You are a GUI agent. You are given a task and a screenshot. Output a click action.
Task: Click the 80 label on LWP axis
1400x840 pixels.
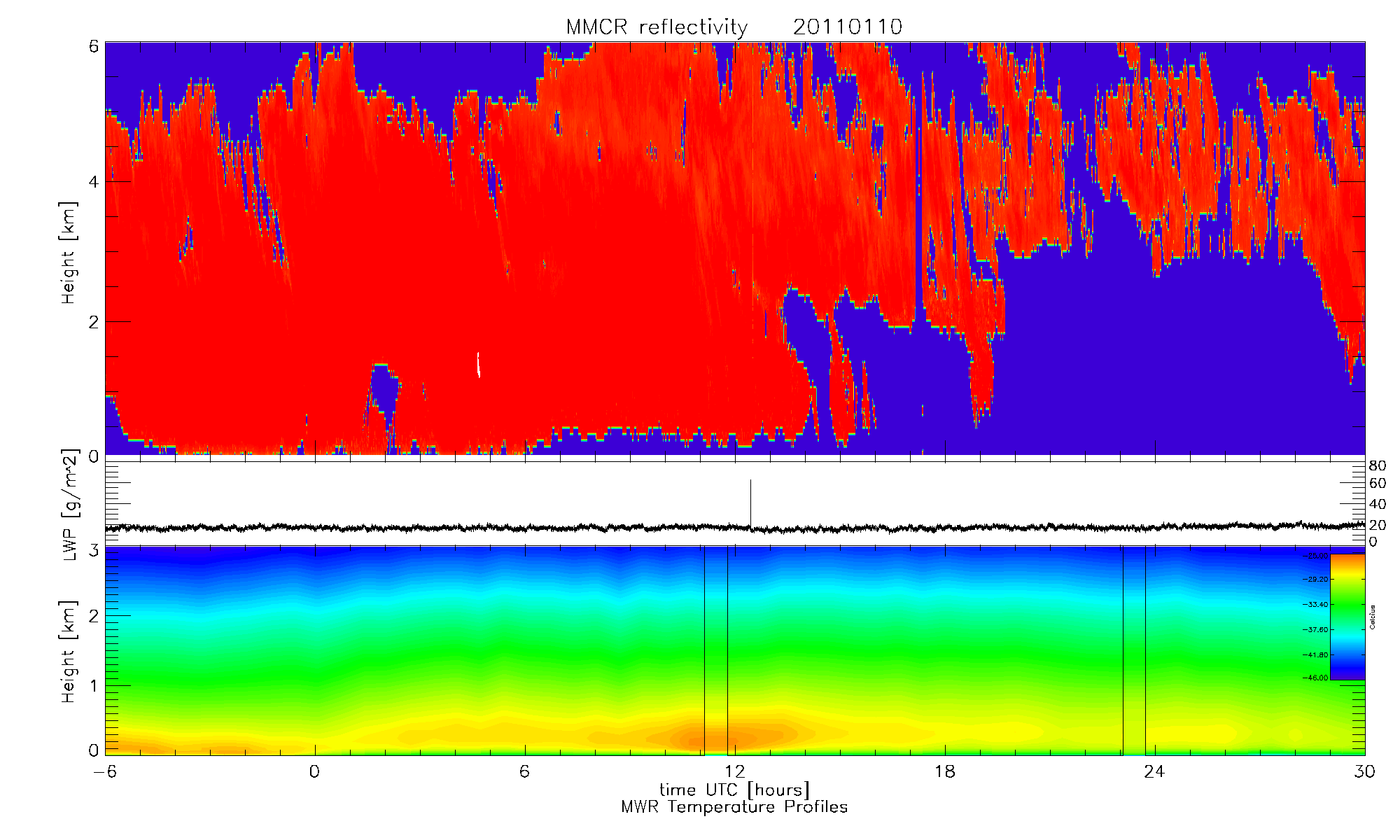click(1377, 466)
